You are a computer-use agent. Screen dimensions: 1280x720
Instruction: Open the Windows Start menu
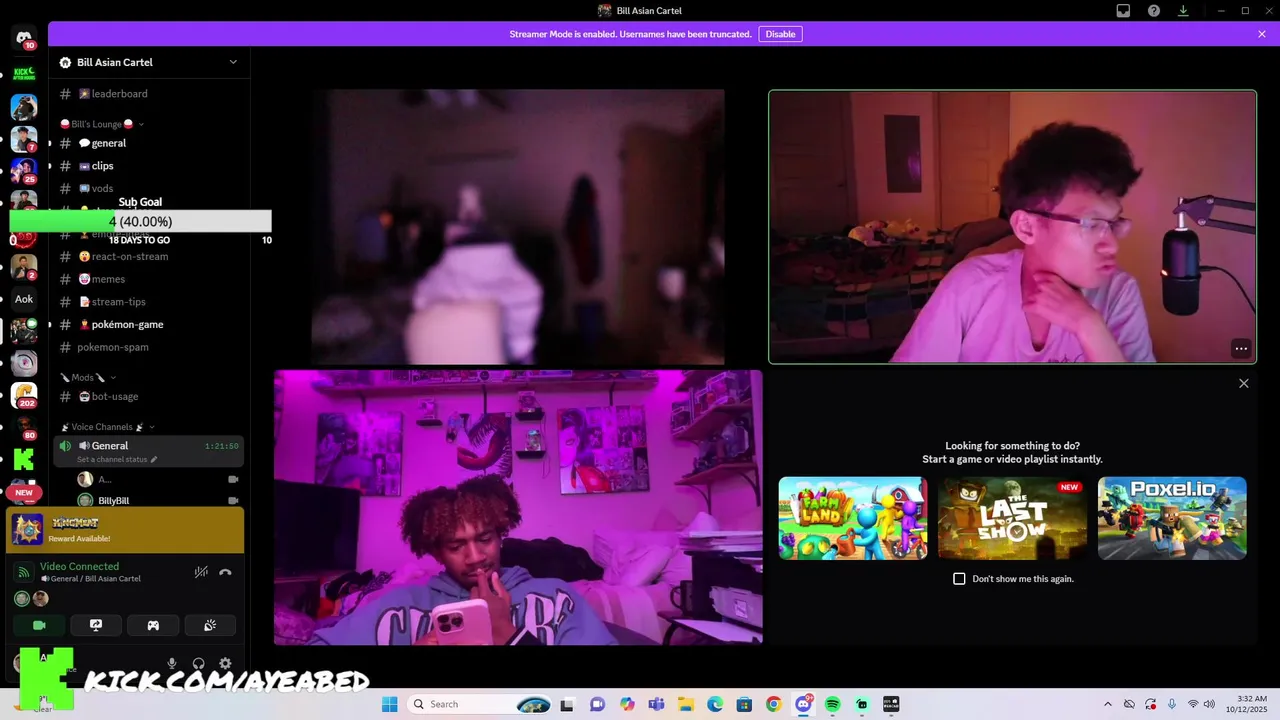390,704
